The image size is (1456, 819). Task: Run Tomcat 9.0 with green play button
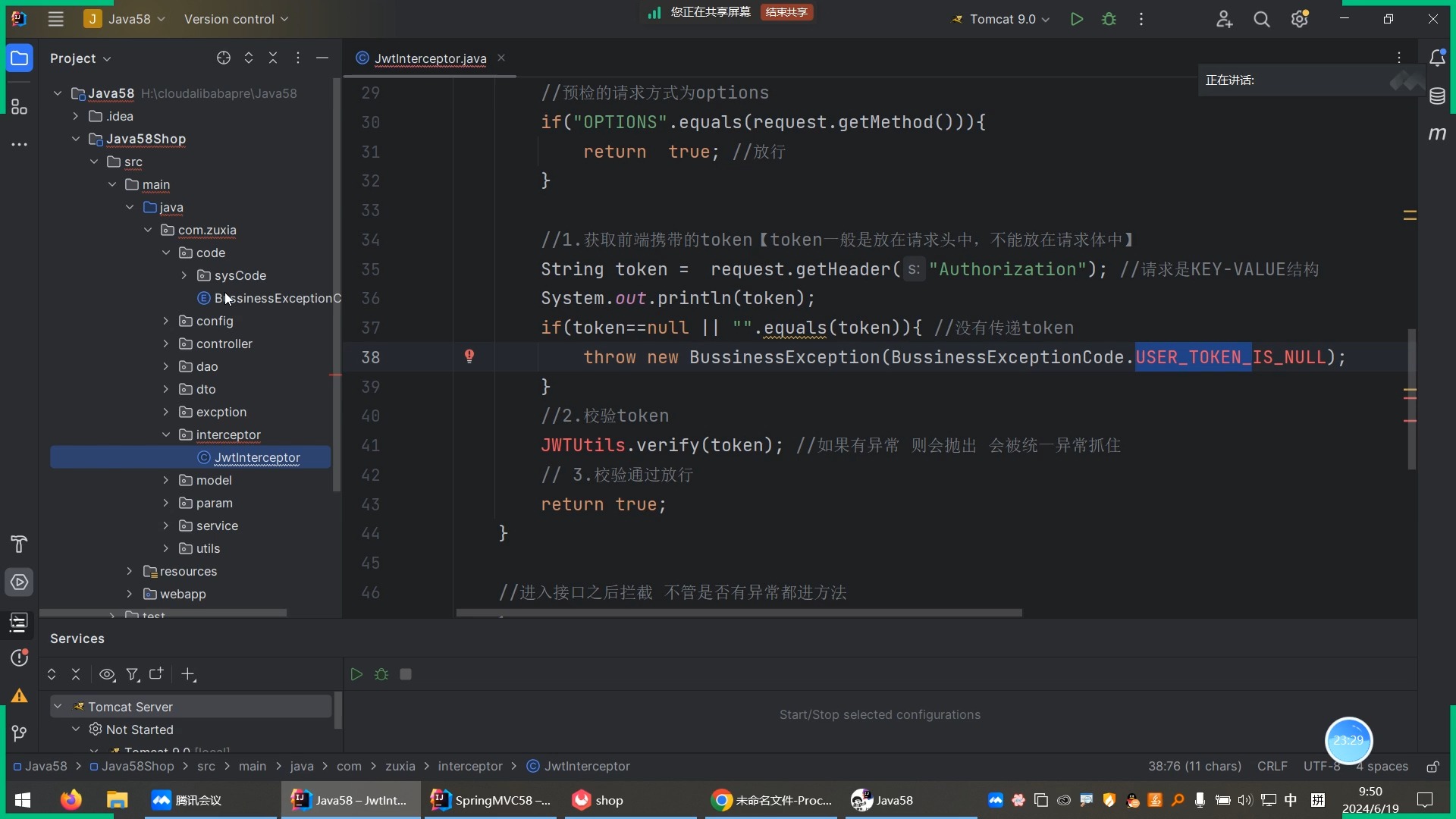coord(1076,19)
